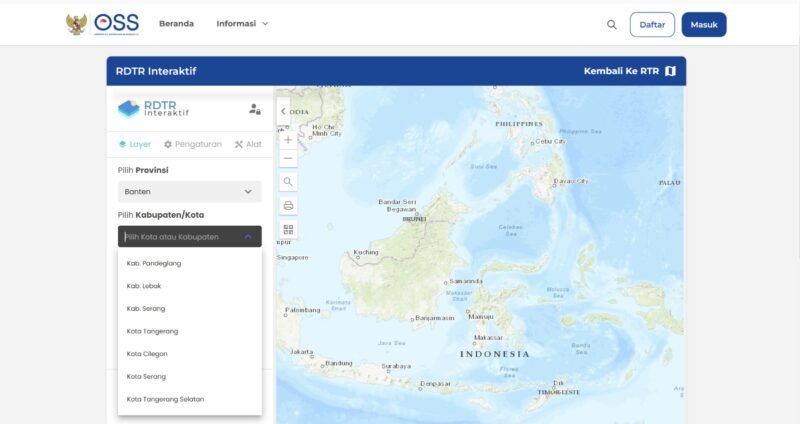800x424 pixels.
Task: Switch to the Pengaturan tab
Action: (193, 144)
